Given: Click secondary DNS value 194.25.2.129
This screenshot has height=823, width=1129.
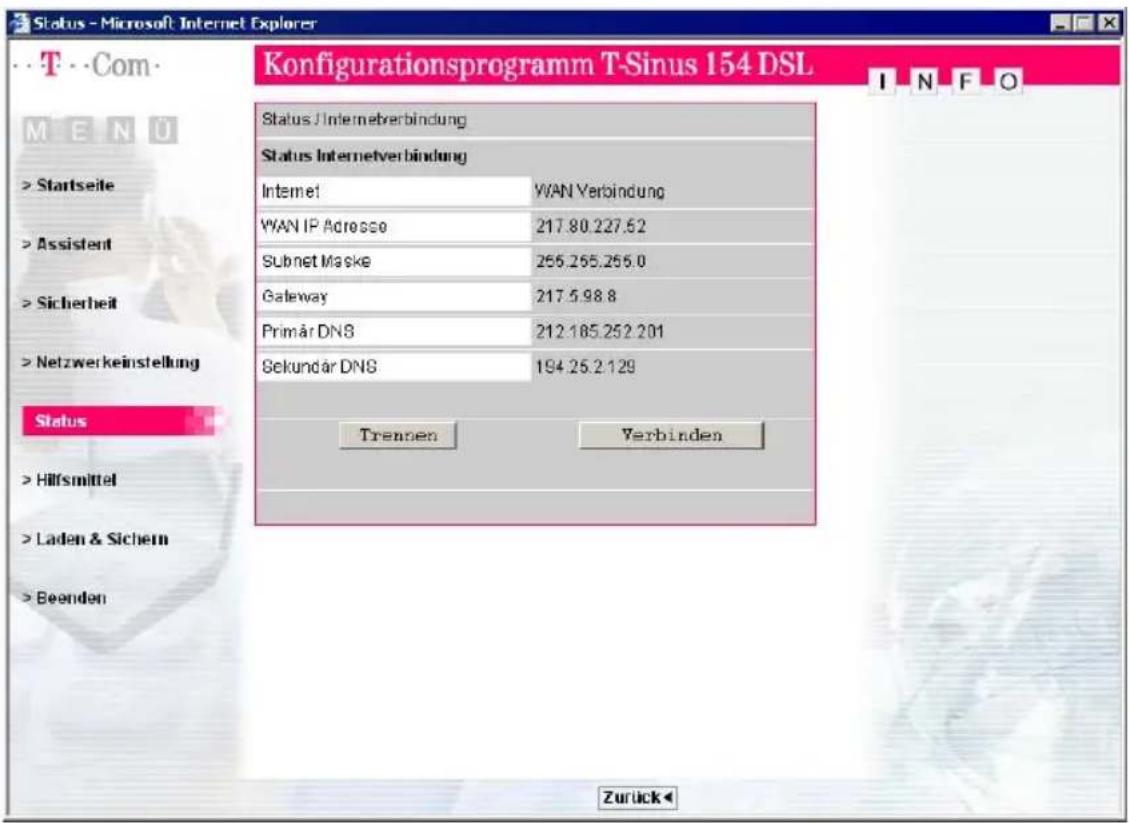Looking at the screenshot, I should (585, 367).
